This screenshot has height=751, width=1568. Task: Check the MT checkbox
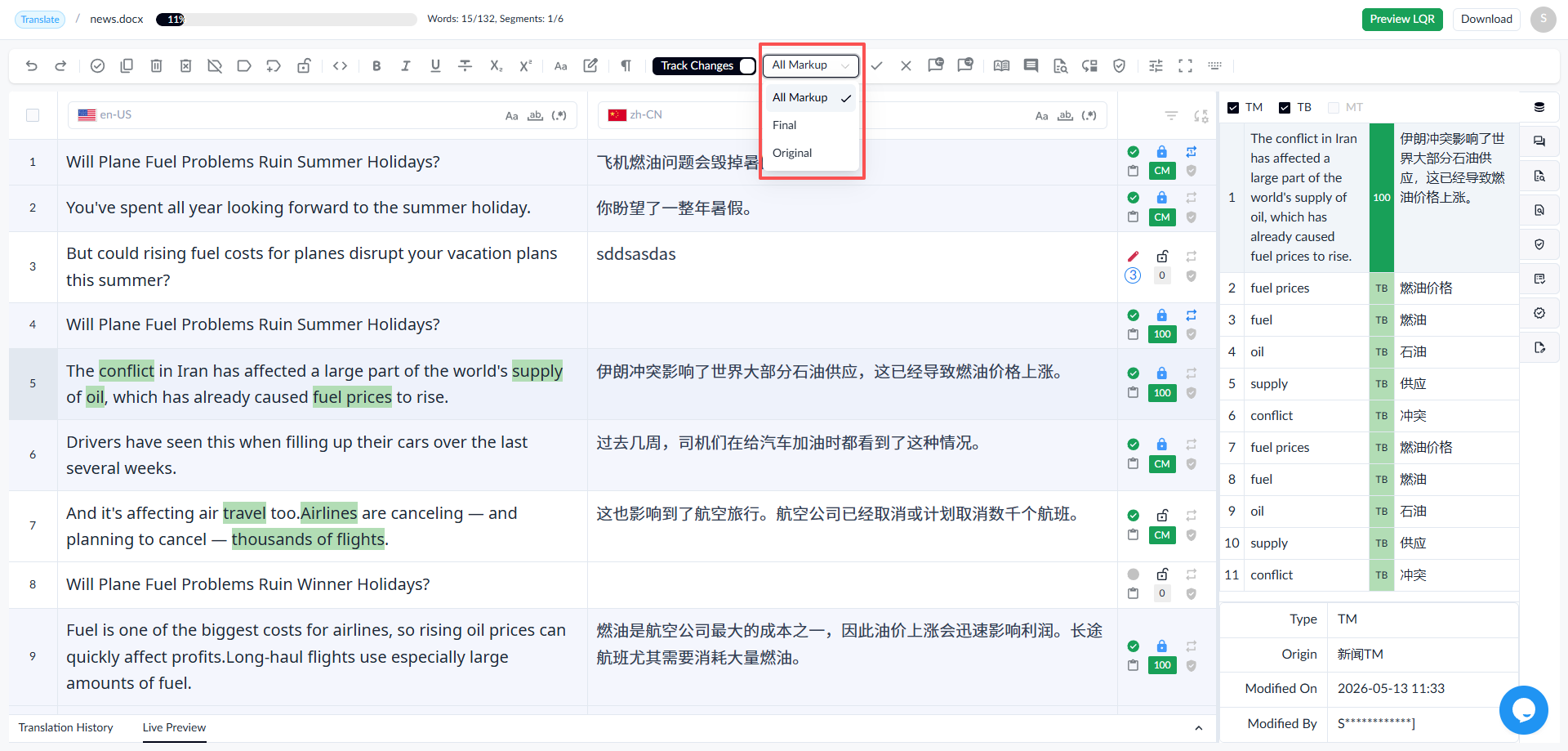pos(1334,108)
